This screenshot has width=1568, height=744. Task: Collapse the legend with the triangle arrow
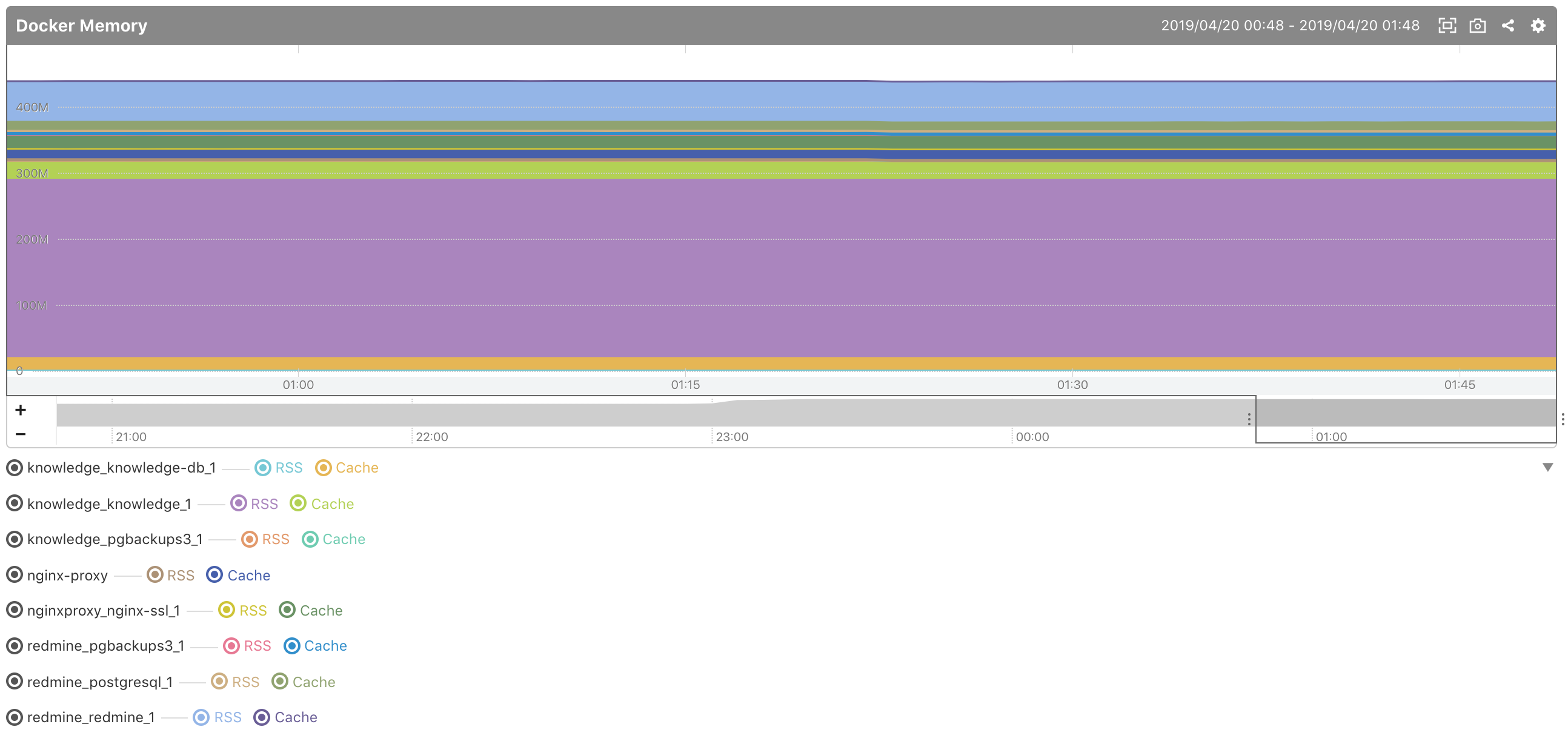1547,467
